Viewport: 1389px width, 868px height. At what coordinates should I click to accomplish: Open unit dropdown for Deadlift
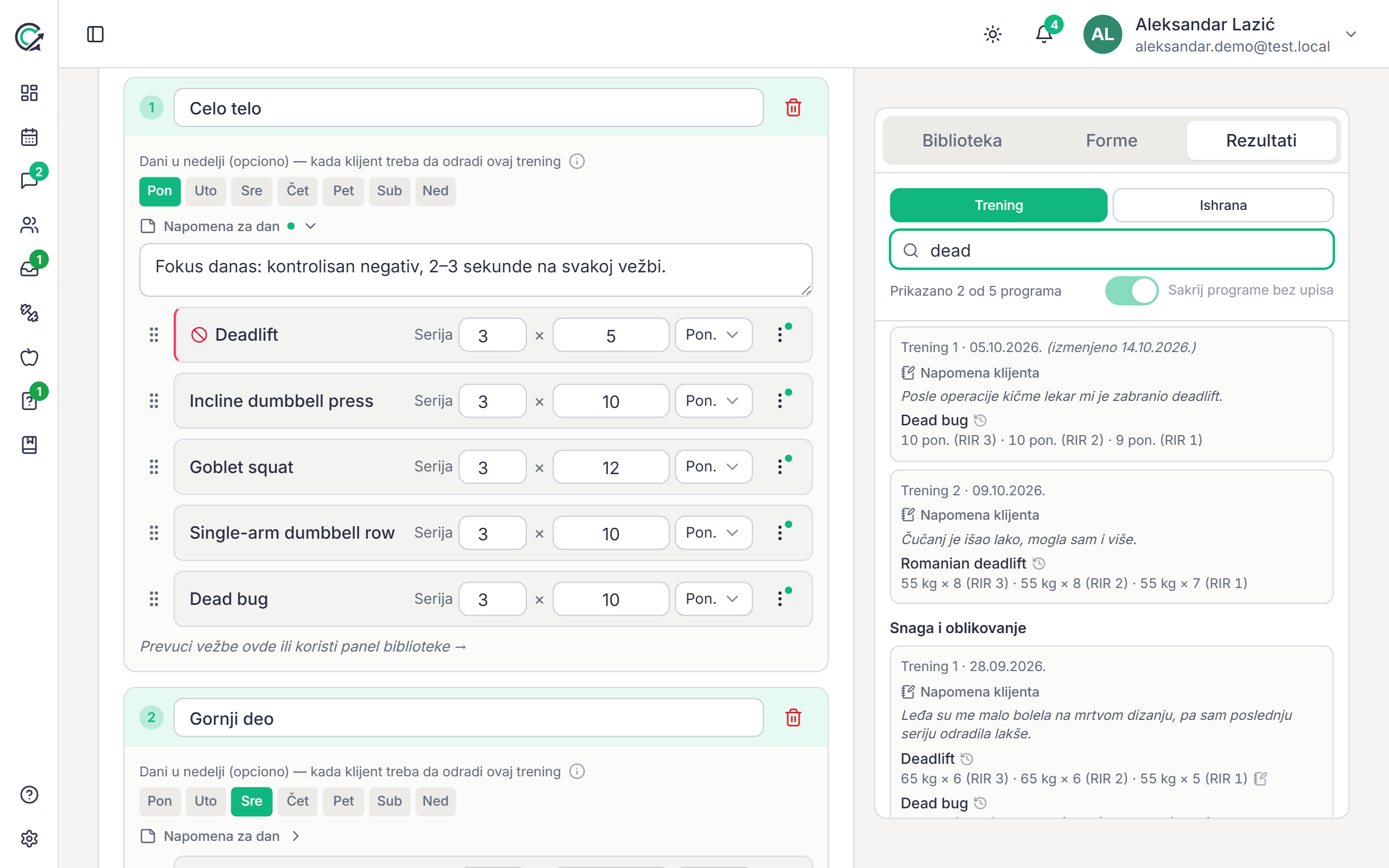tap(713, 335)
